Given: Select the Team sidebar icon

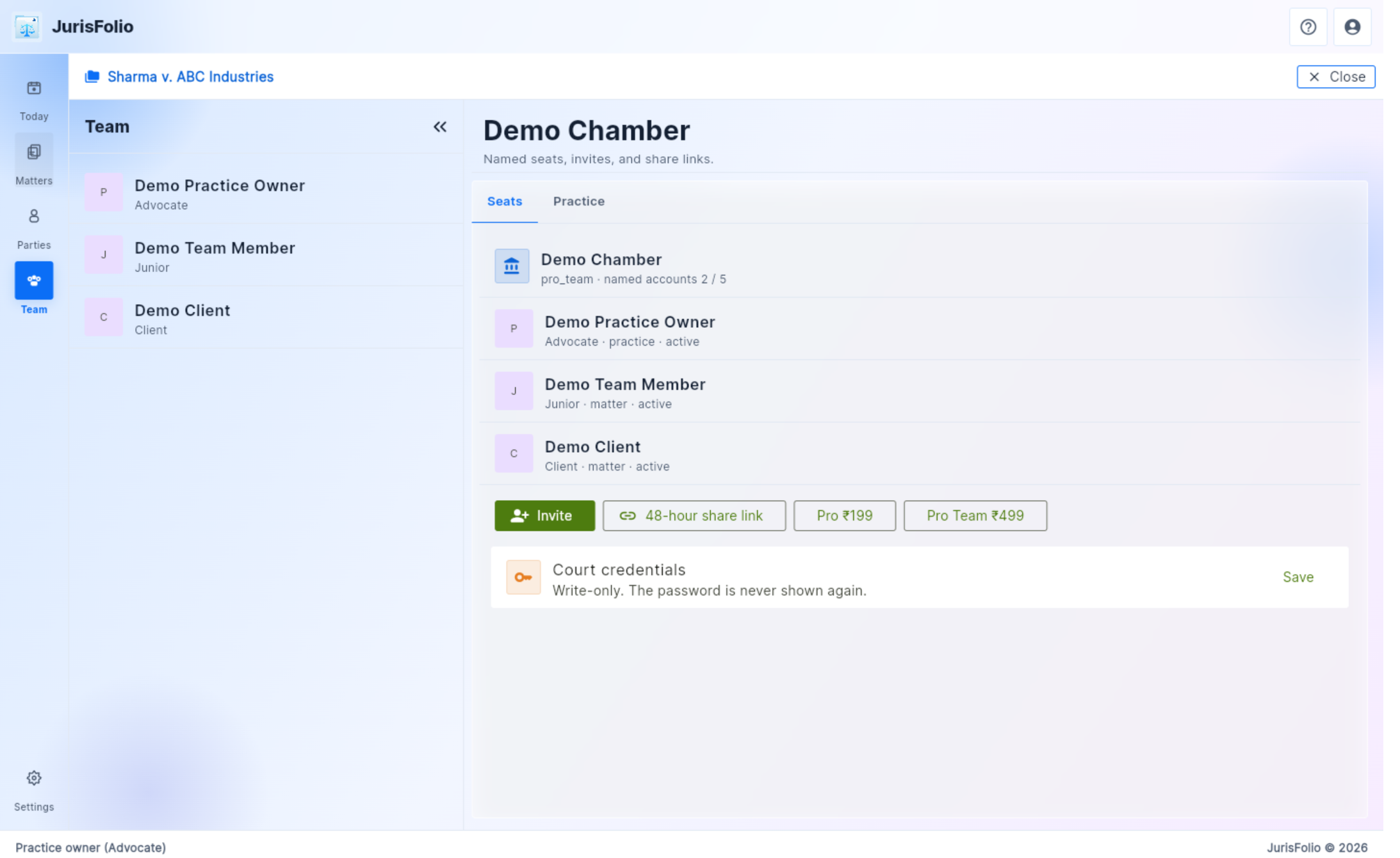Looking at the screenshot, I should click(34, 280).
